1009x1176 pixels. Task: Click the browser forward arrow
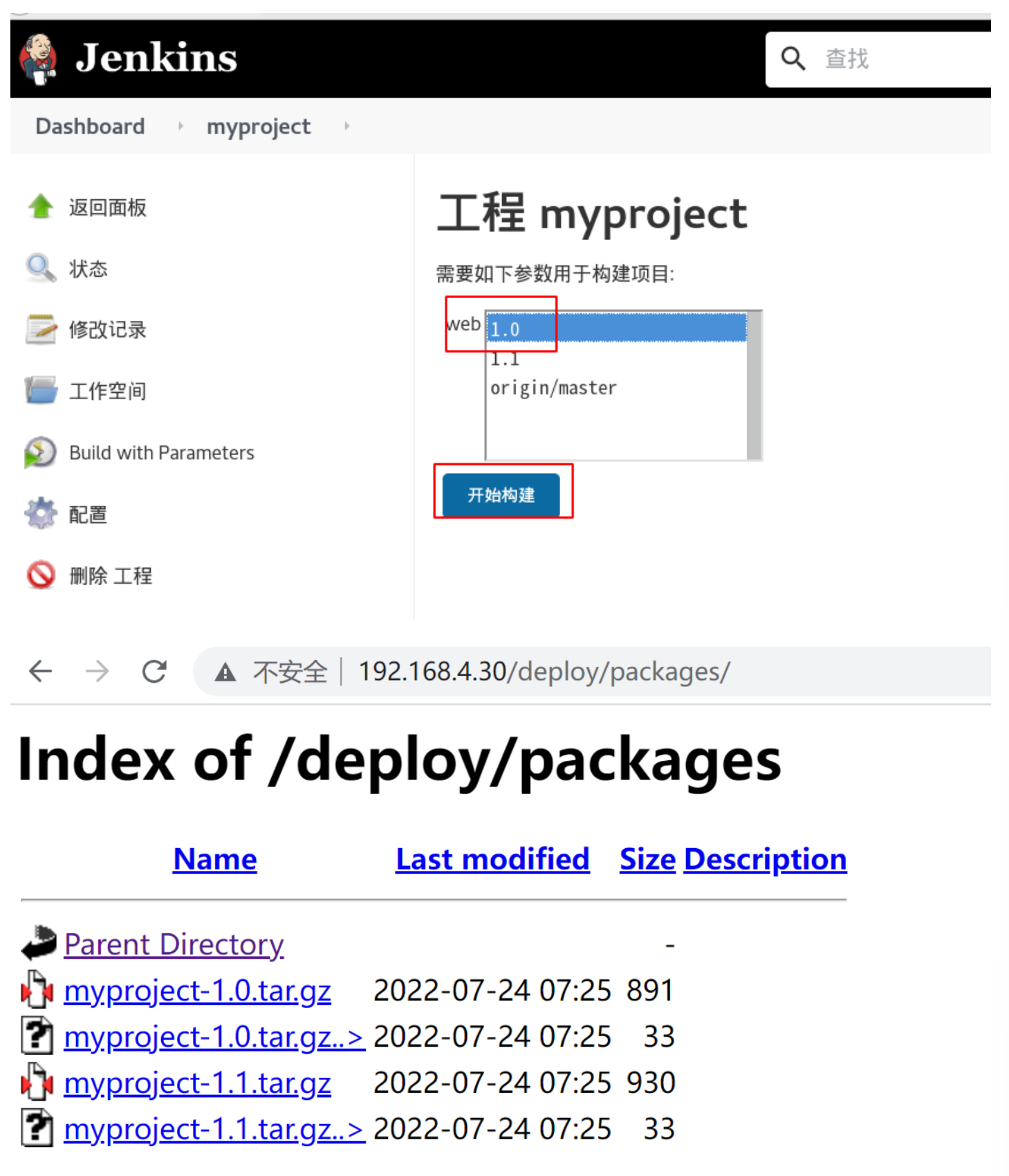[98, 671]
